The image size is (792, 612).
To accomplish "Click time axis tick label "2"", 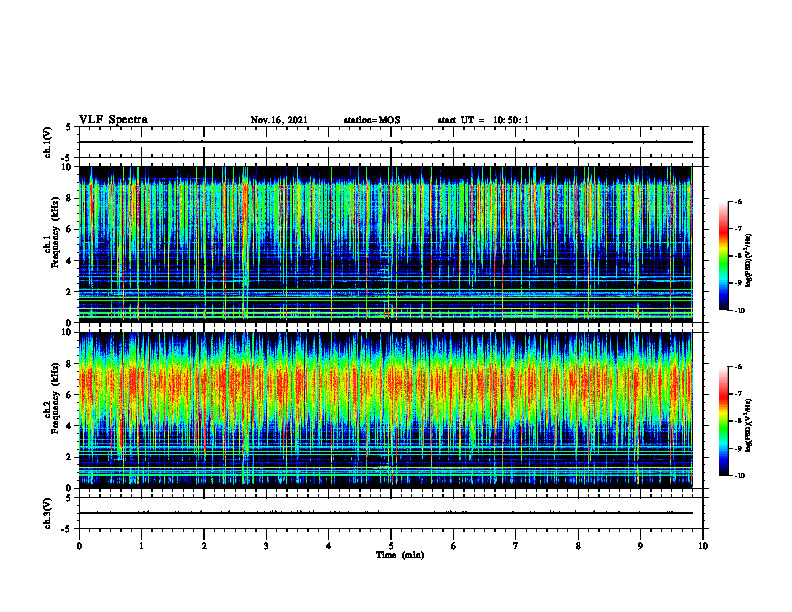I will (204, 546).
